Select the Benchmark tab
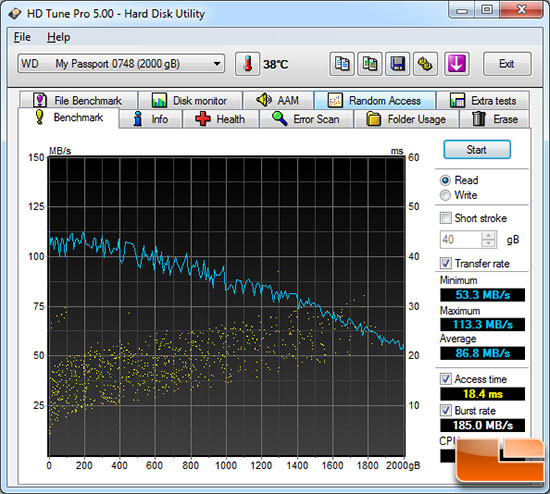The height and width of the screenshot is (494, 550). coord(69,117)
